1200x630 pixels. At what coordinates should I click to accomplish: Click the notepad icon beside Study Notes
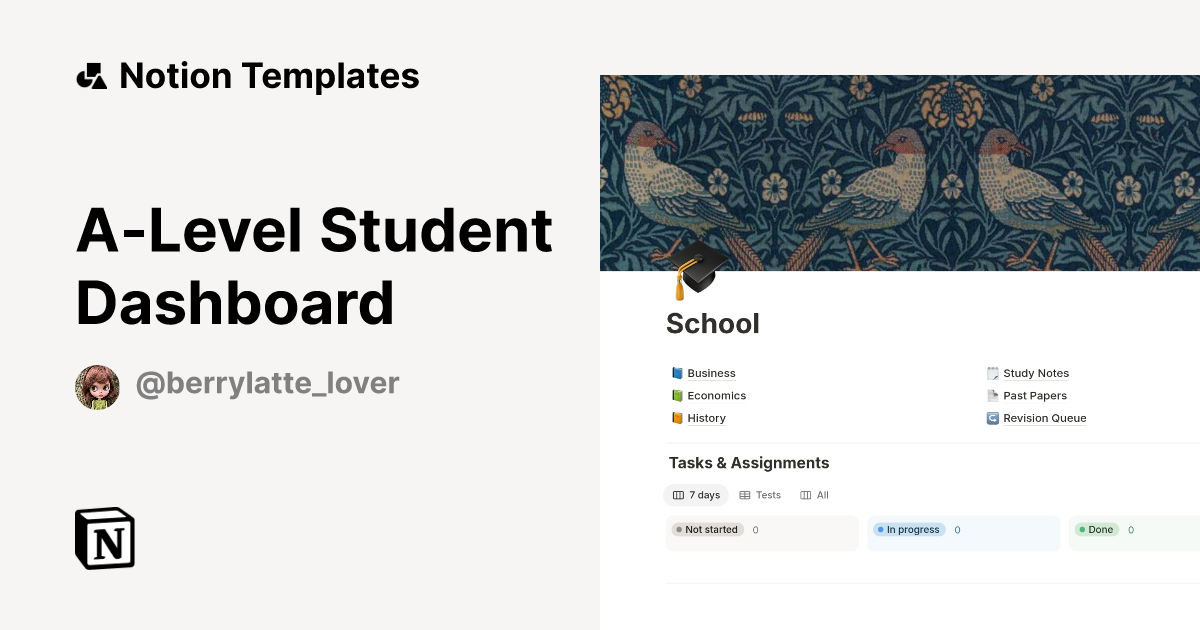(x=993, y=373)
